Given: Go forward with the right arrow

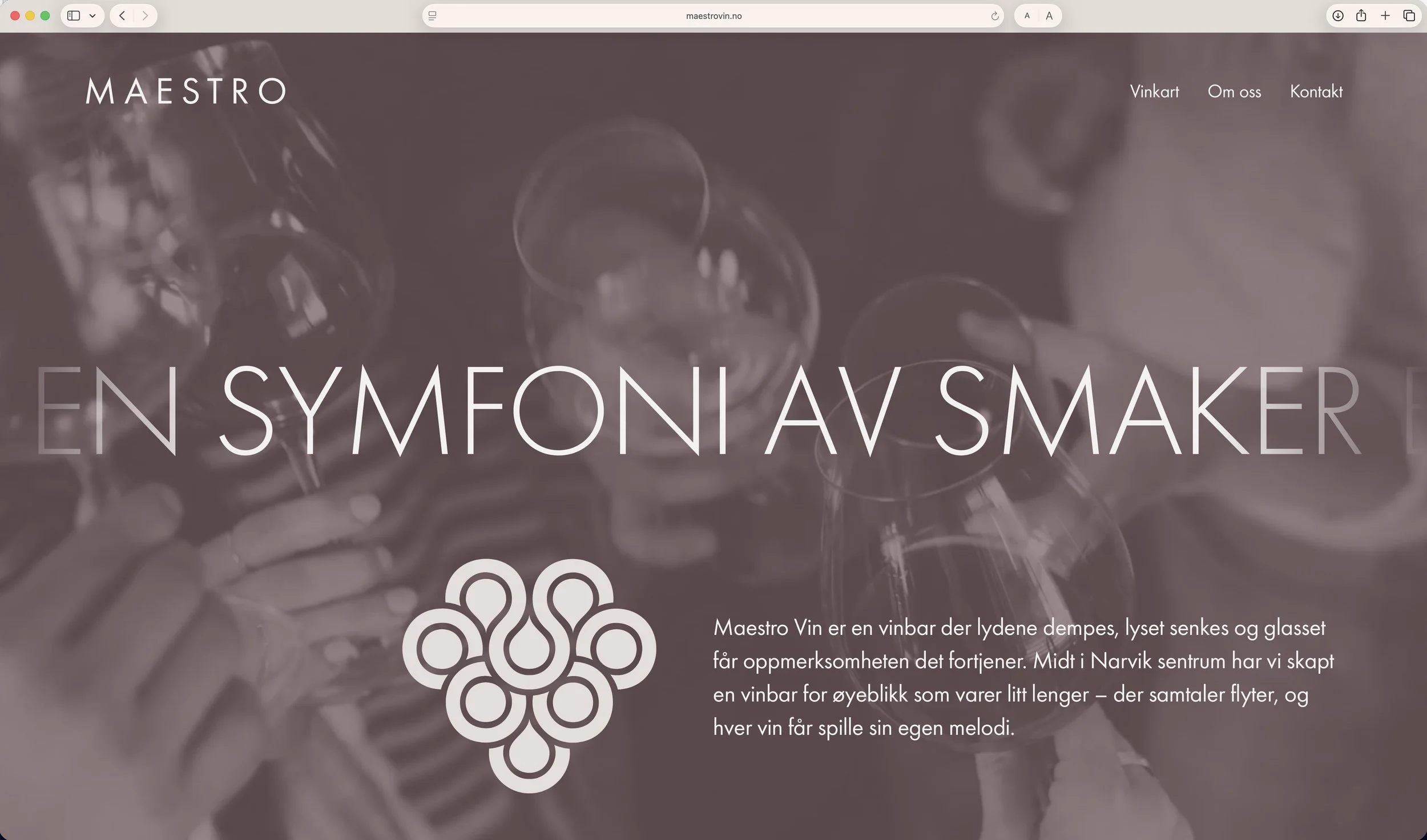Looking at the screenshot, I should [145, 16].
